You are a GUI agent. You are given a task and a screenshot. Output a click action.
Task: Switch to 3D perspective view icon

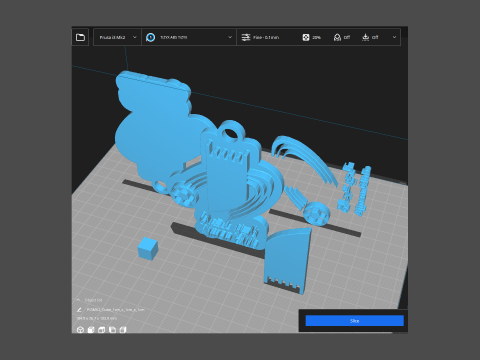[x=80, y=330]
